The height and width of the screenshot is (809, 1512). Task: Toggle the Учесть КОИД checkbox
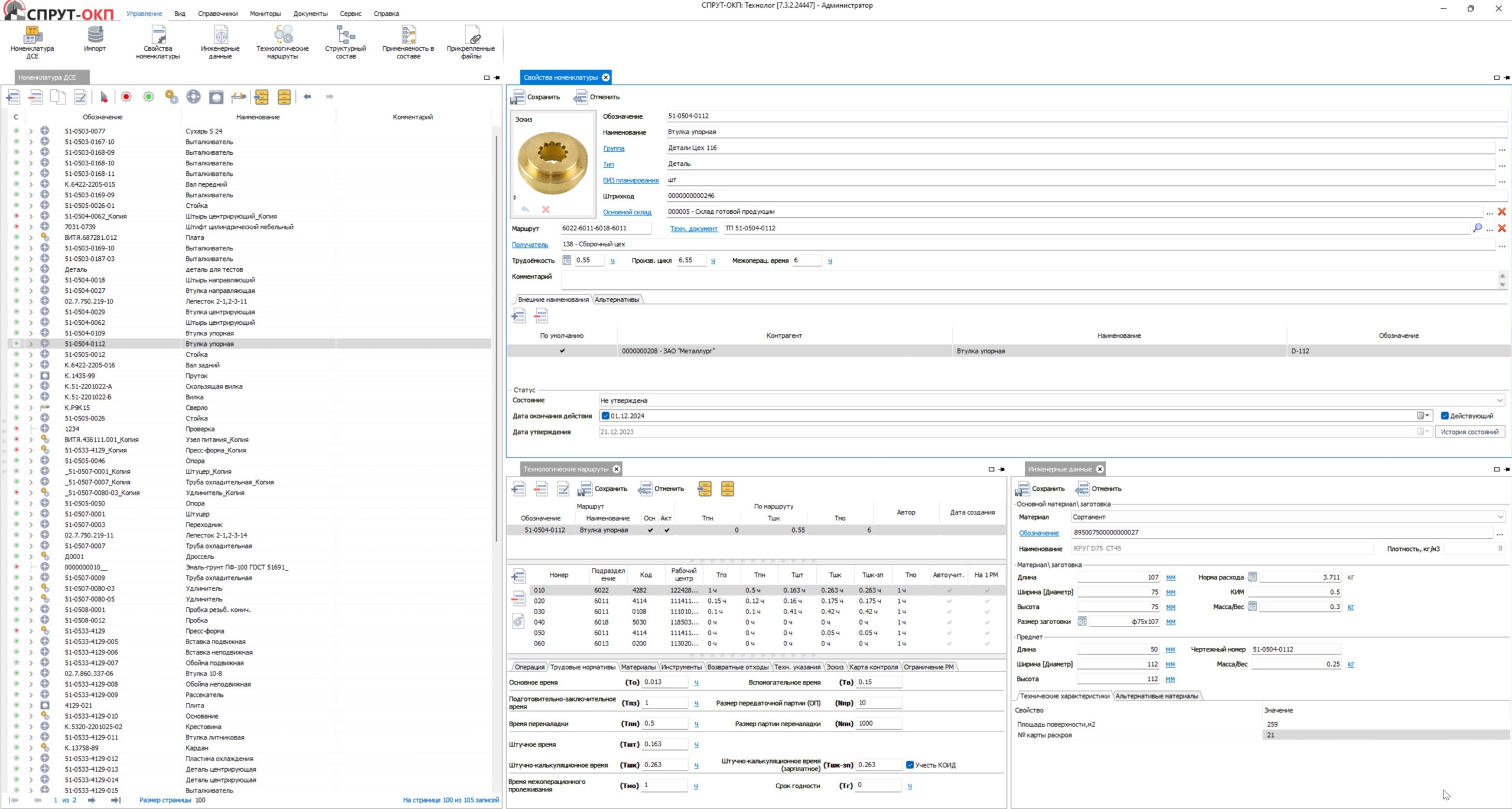point(910,765)
